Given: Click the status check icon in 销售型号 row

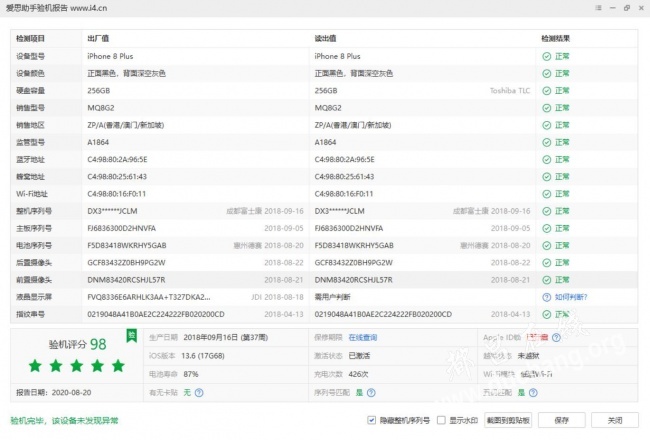Looking at the screenshot, I should [x=547, y=108].
